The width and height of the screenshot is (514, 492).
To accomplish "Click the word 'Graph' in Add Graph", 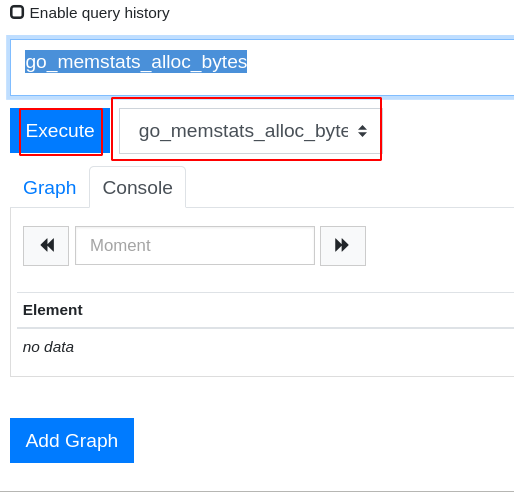I will (91, 441).
